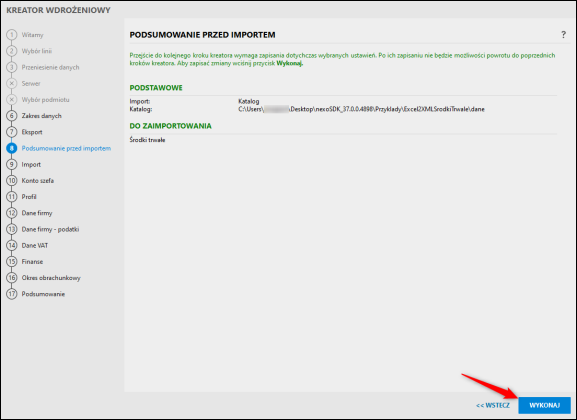Screen dimensions: 577x420
Task: Click the crossed circle next to Serwer
Action: coord(12,84)
